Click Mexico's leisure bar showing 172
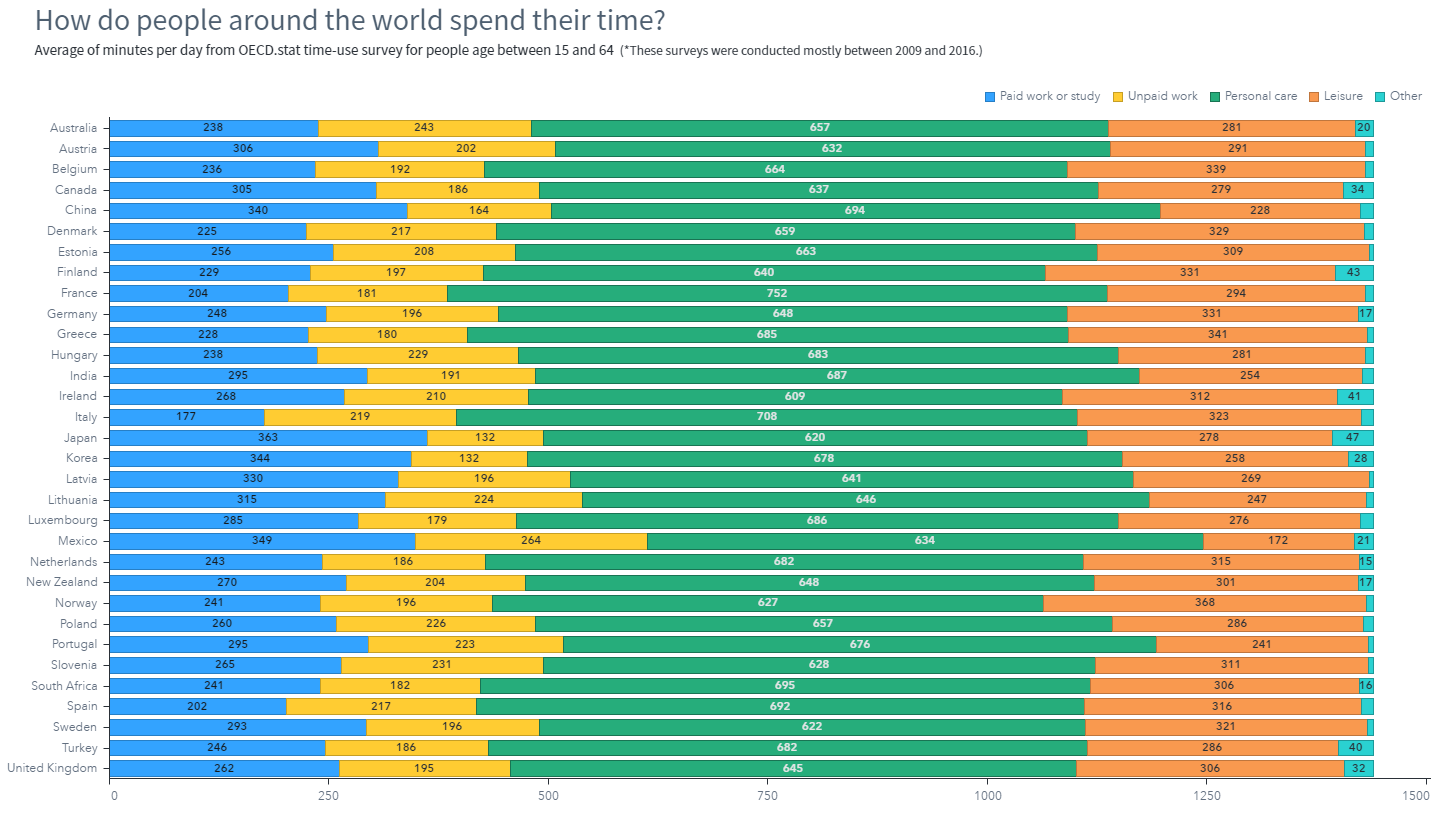This screenshot has width=1436, height=814. (1279, 541)
